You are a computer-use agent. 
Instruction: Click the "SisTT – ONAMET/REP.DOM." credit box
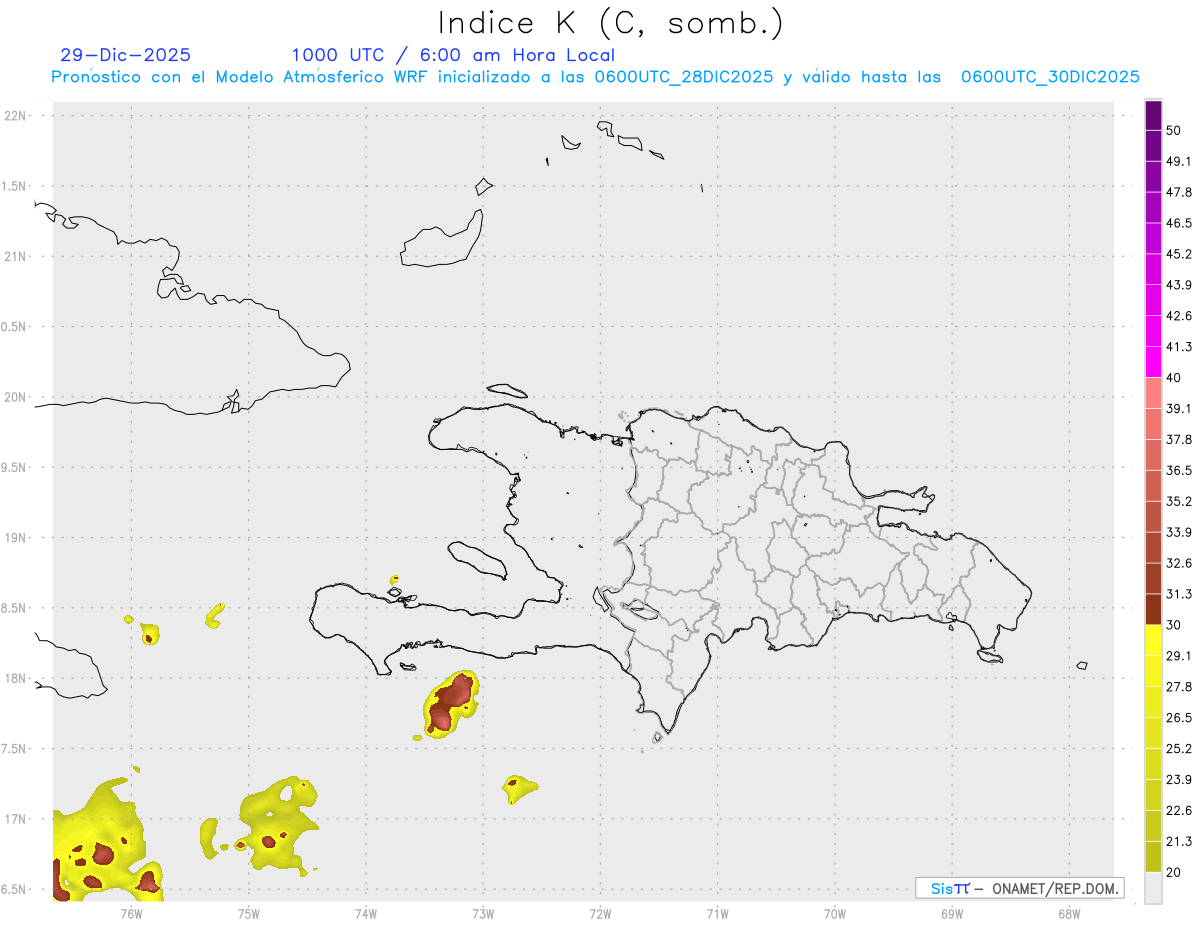(x=1019, y=888)
